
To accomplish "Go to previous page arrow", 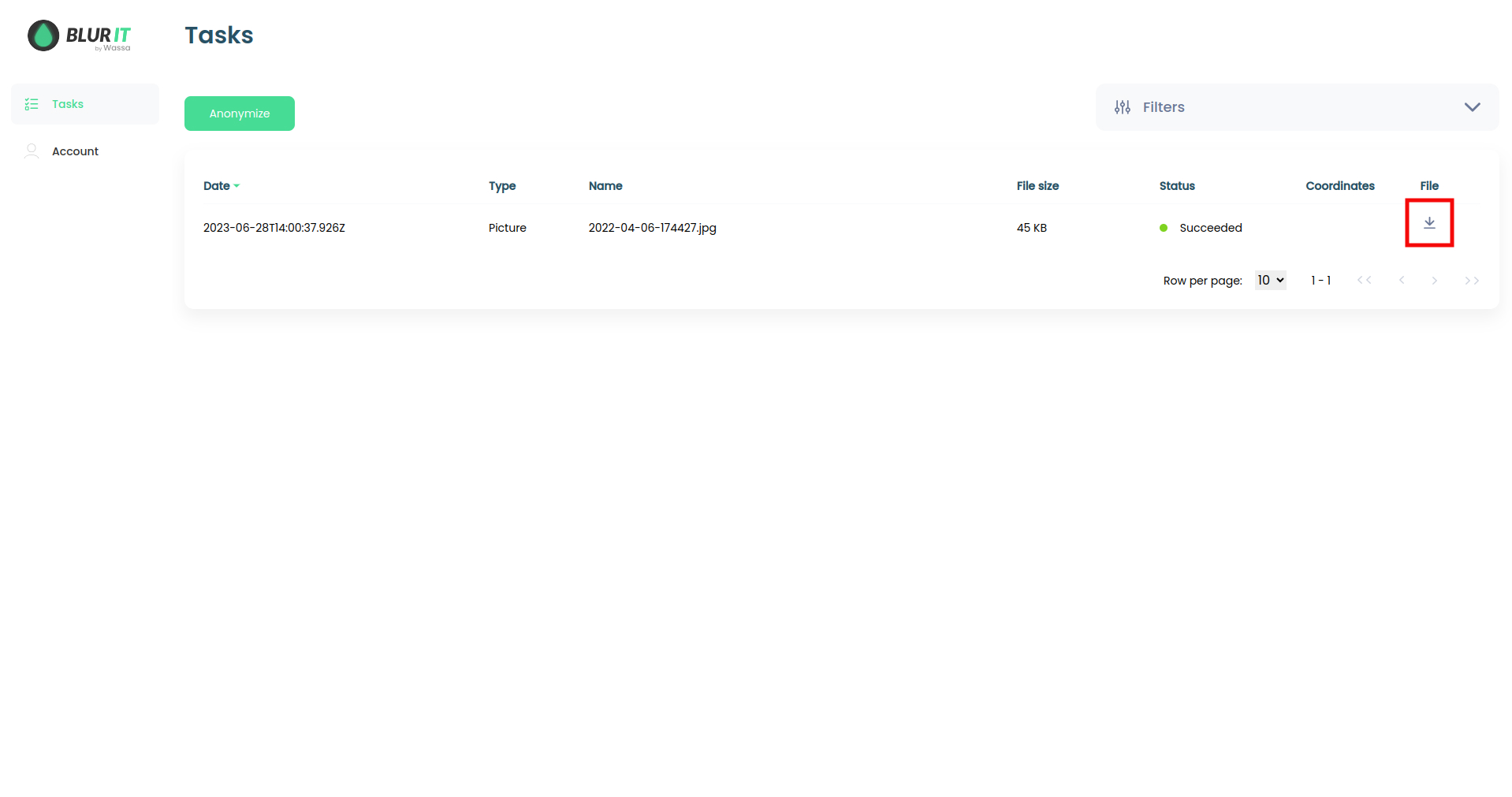I will point(1401,281).
